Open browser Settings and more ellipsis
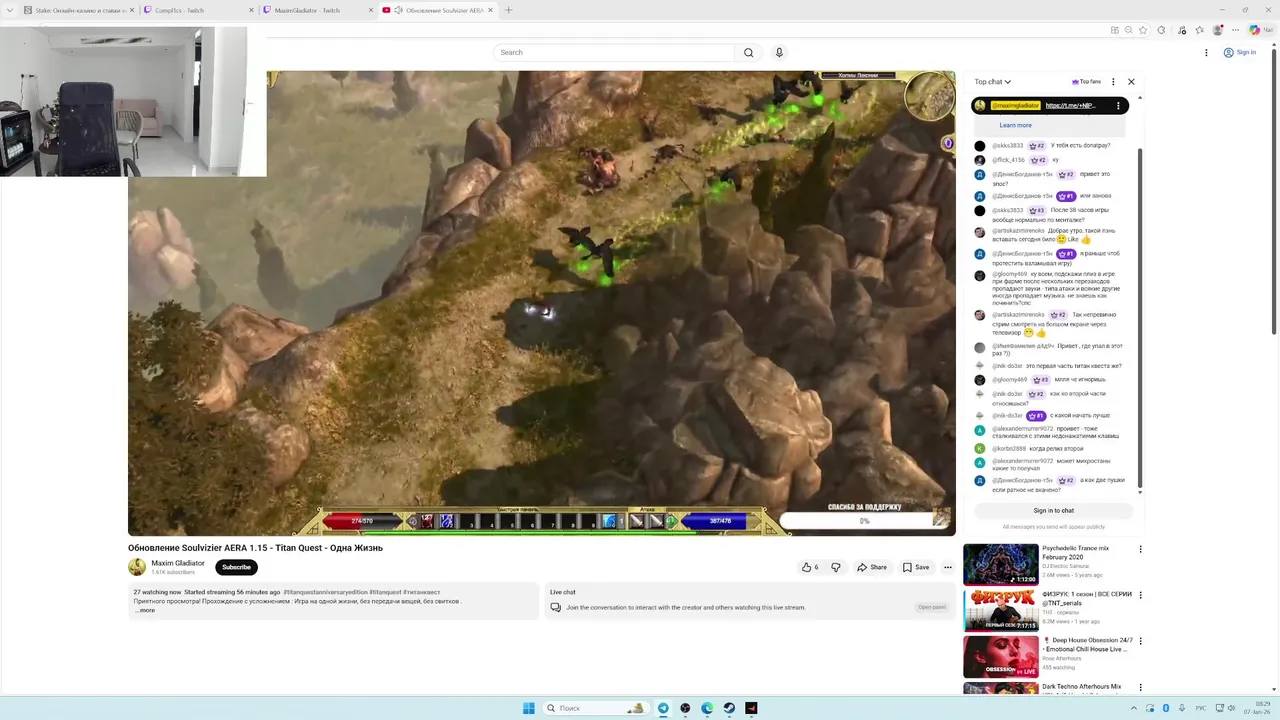 1236,30
